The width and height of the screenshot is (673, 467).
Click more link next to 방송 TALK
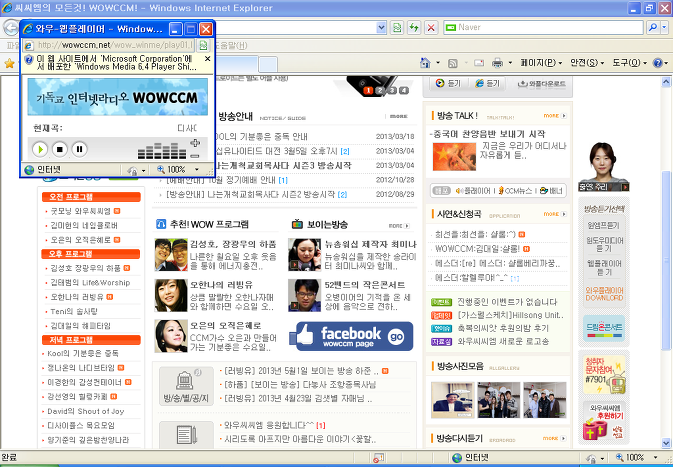point(555,116)
